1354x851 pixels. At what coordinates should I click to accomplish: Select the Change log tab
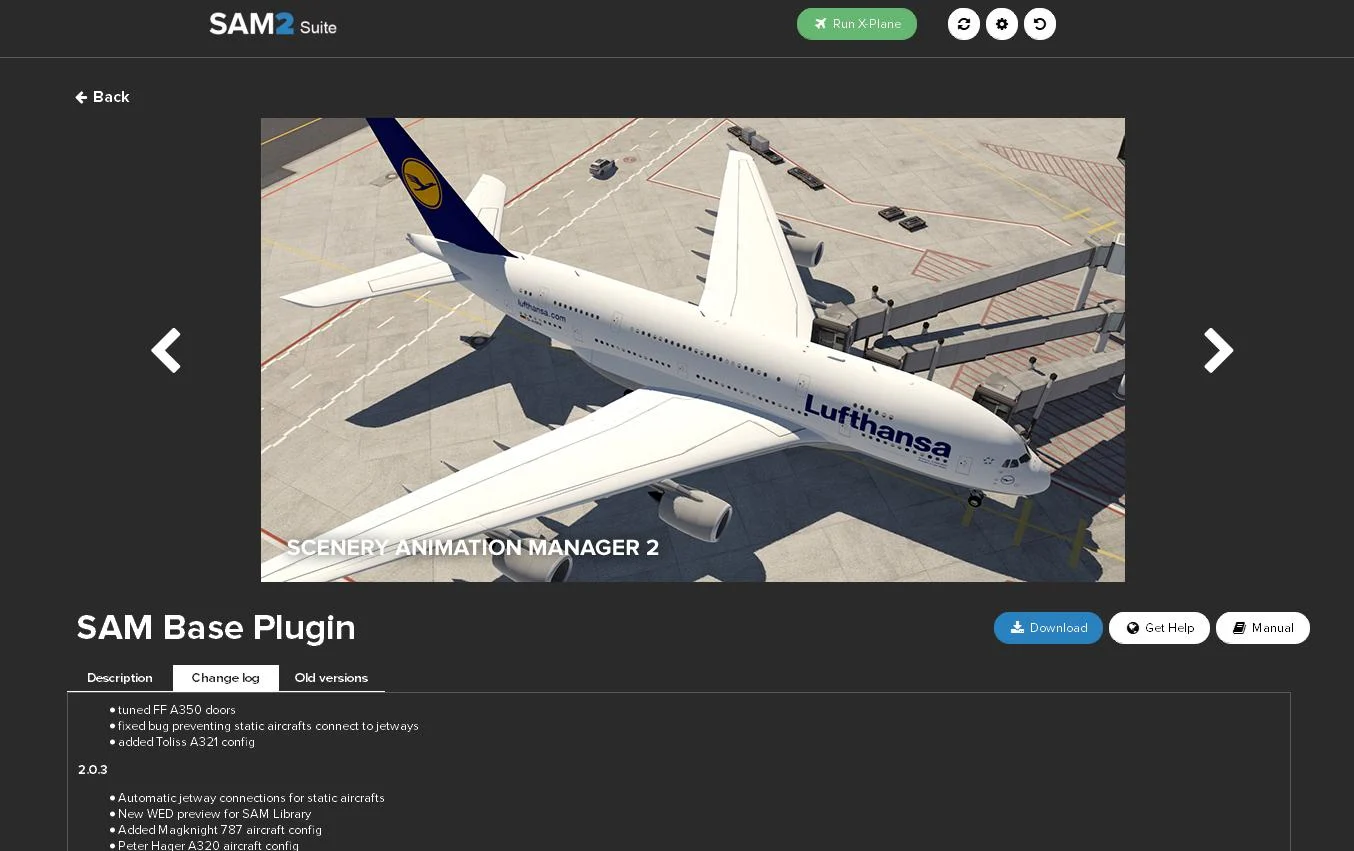(x=226, y=678)
